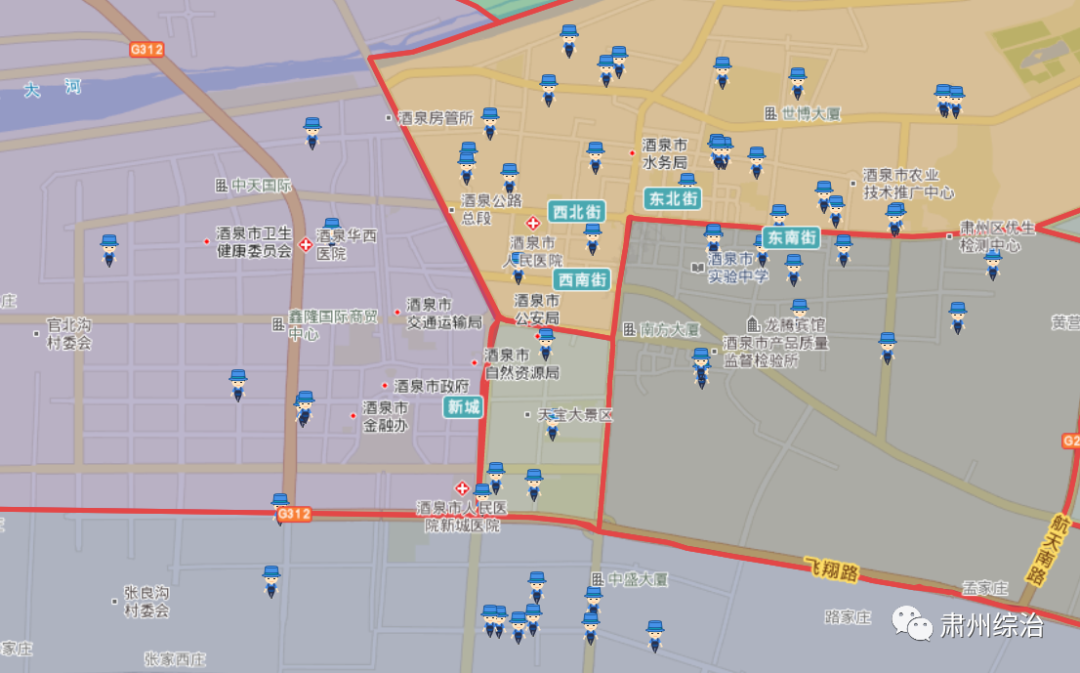Click the officer marker on 天宝大景区
Screen dimensions: 1080x673
coord(552,425)
